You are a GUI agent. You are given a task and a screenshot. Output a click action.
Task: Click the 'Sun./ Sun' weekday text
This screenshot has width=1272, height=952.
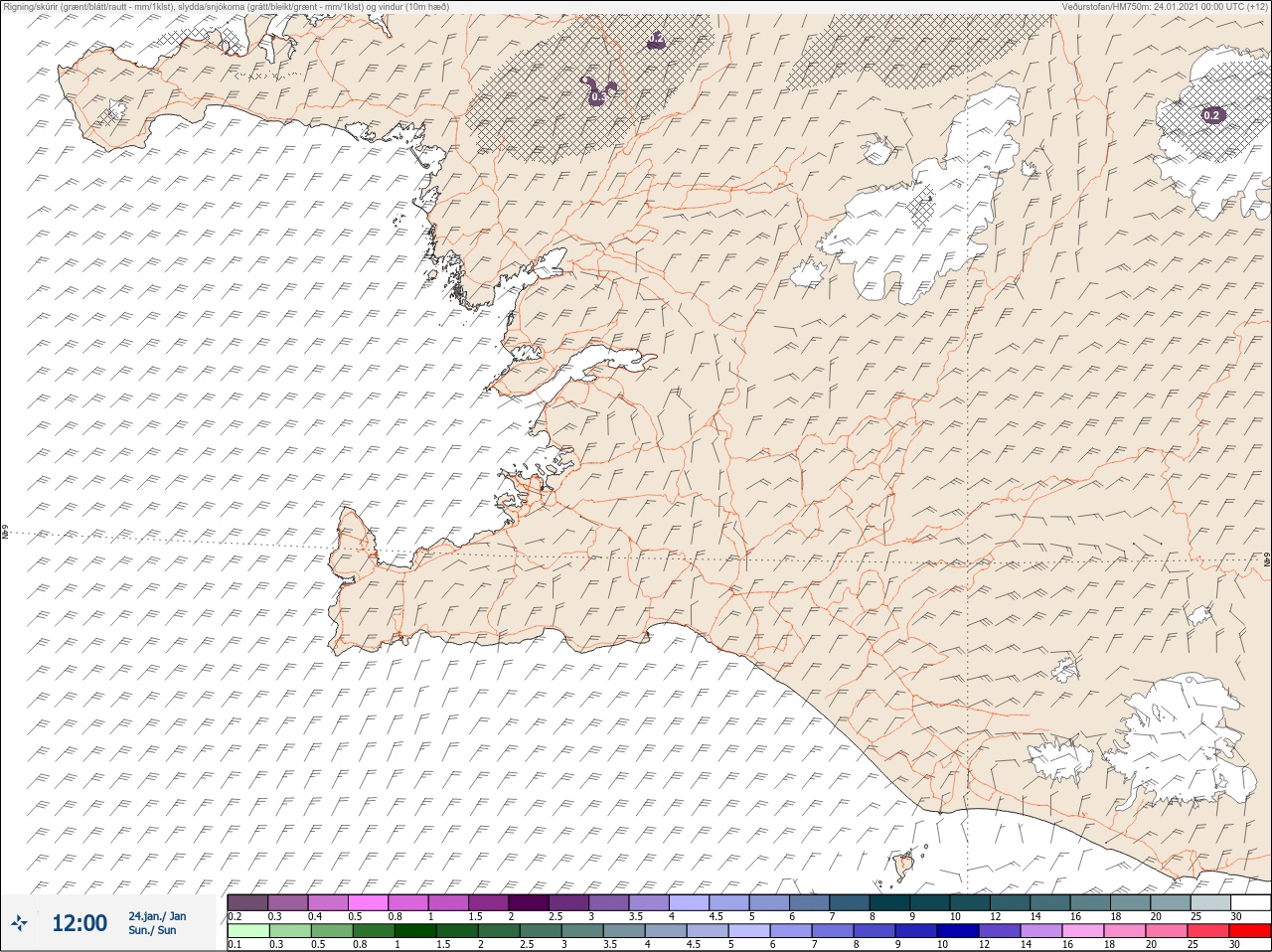152,930
